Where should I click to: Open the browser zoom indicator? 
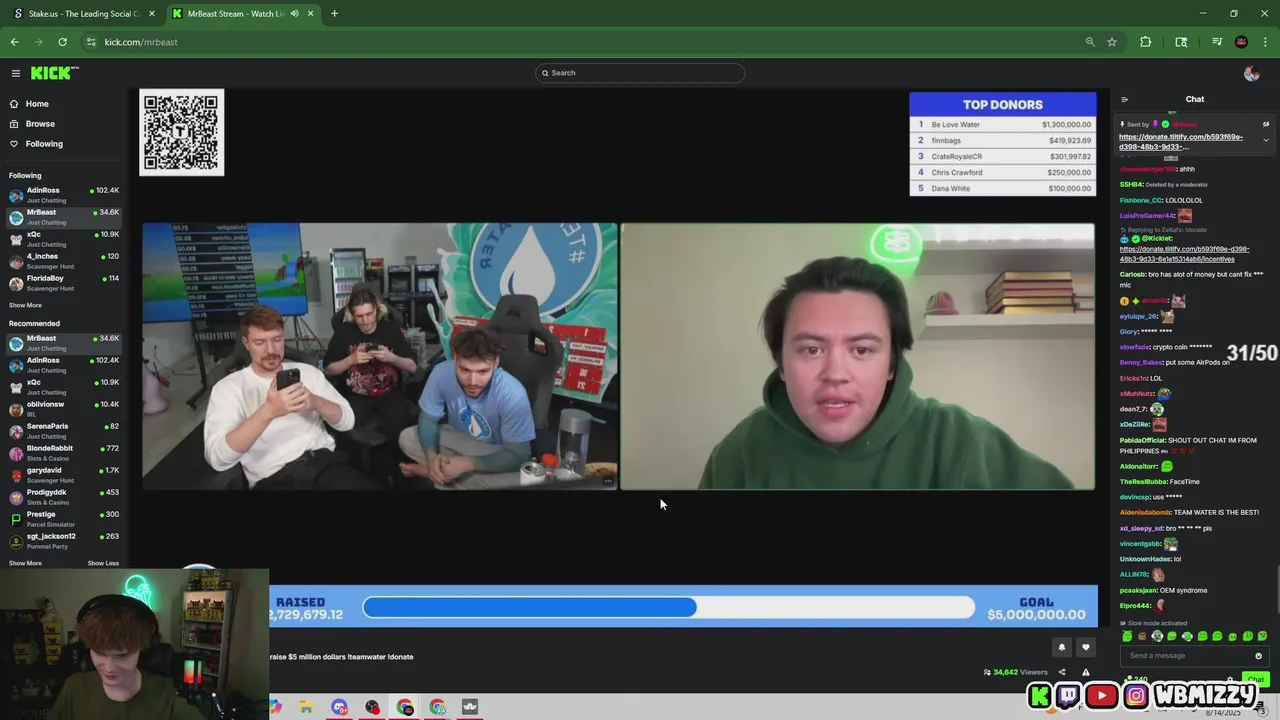pos(1090,42)
